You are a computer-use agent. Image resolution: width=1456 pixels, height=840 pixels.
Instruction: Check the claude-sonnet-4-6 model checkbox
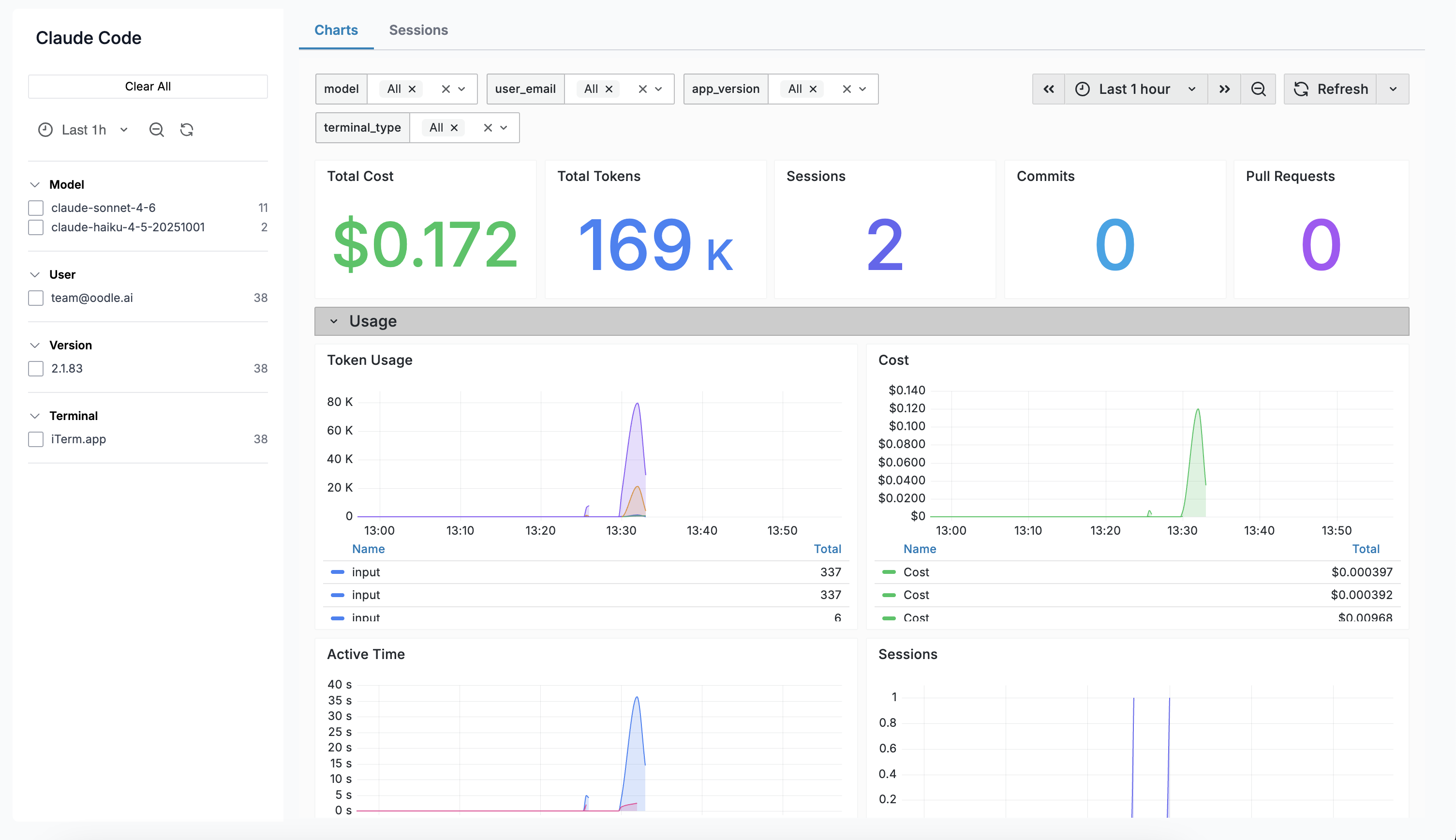(36, 208)
